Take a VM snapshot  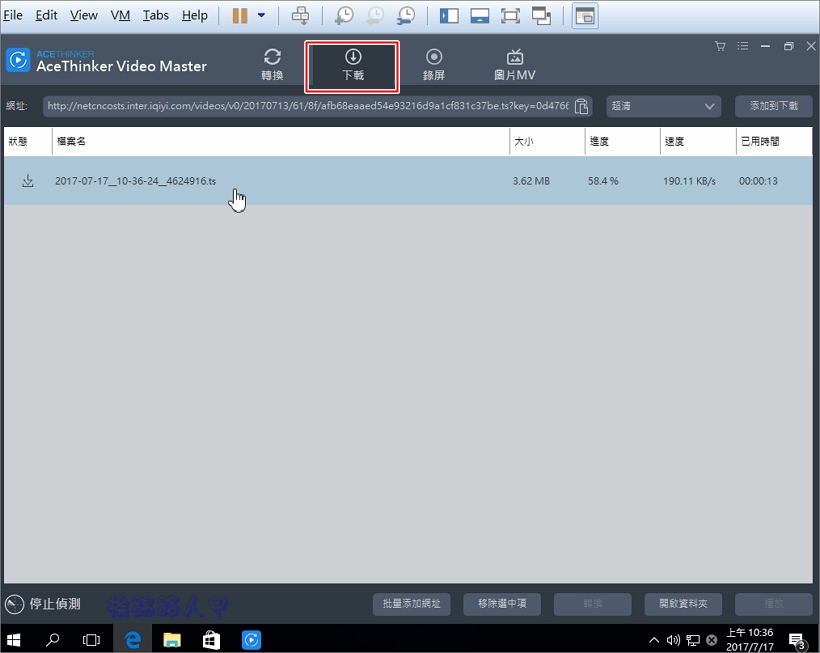point(344,16)
